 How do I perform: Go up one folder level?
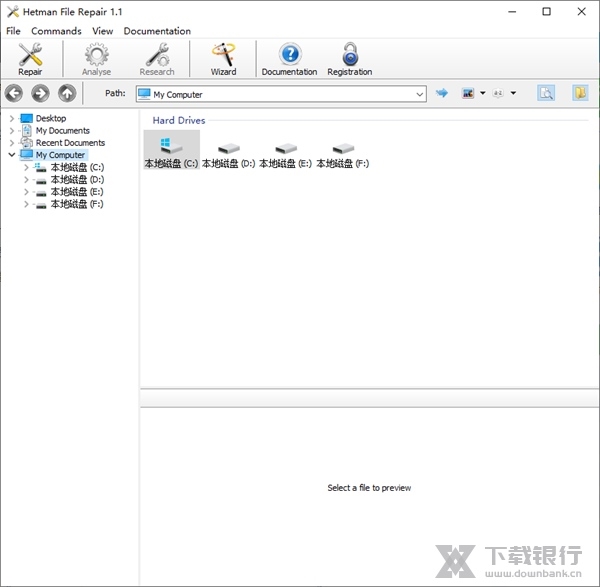67,94
